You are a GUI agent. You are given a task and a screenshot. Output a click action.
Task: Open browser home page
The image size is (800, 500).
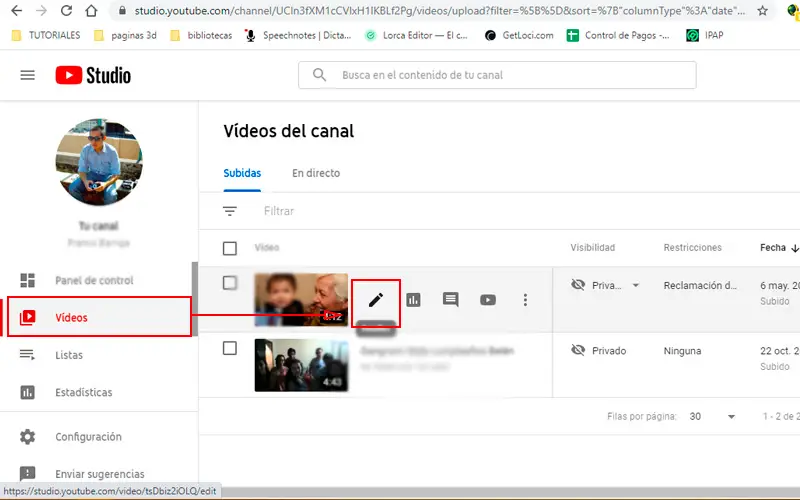tap(91, 11)
